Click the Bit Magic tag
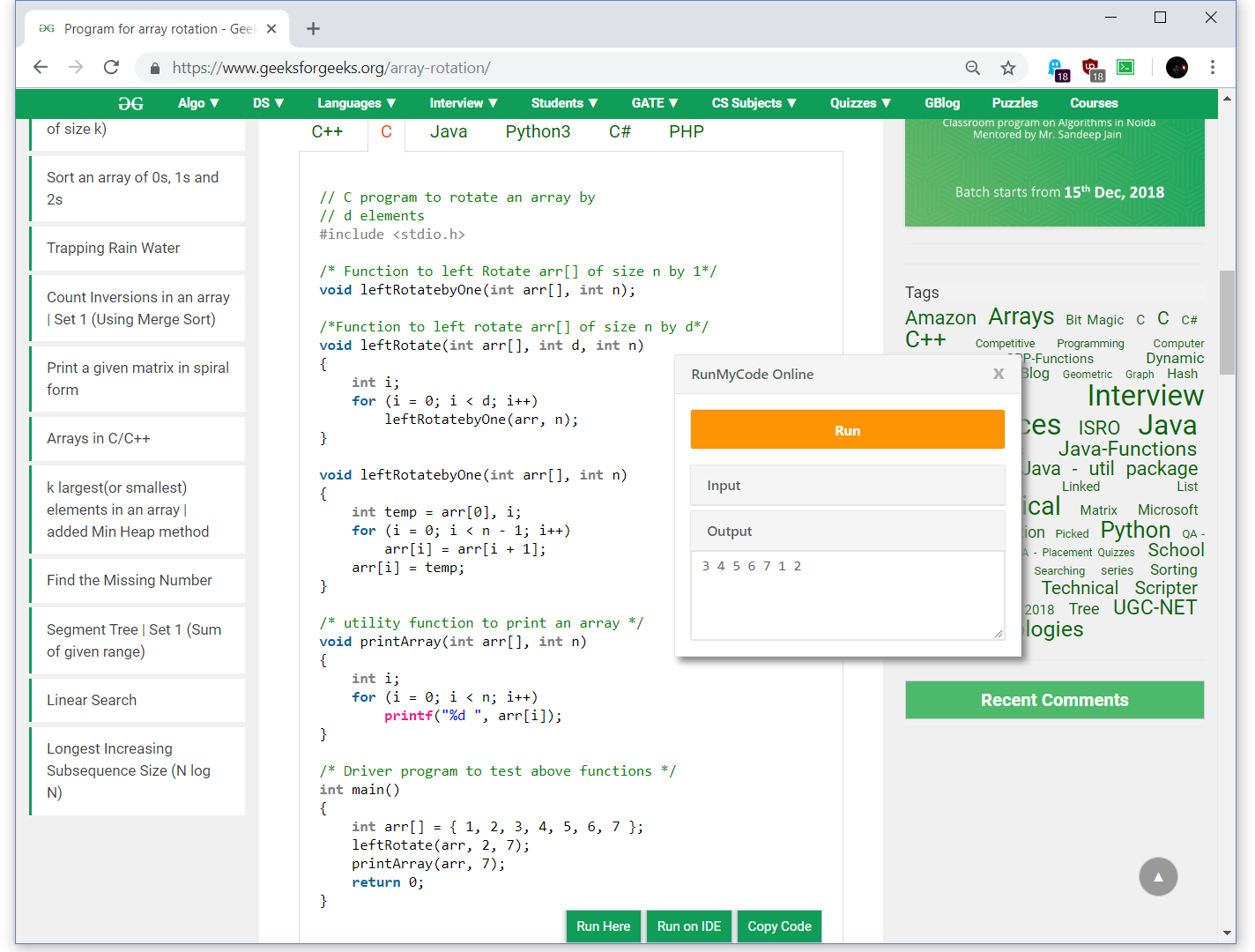 [1095, 320]
